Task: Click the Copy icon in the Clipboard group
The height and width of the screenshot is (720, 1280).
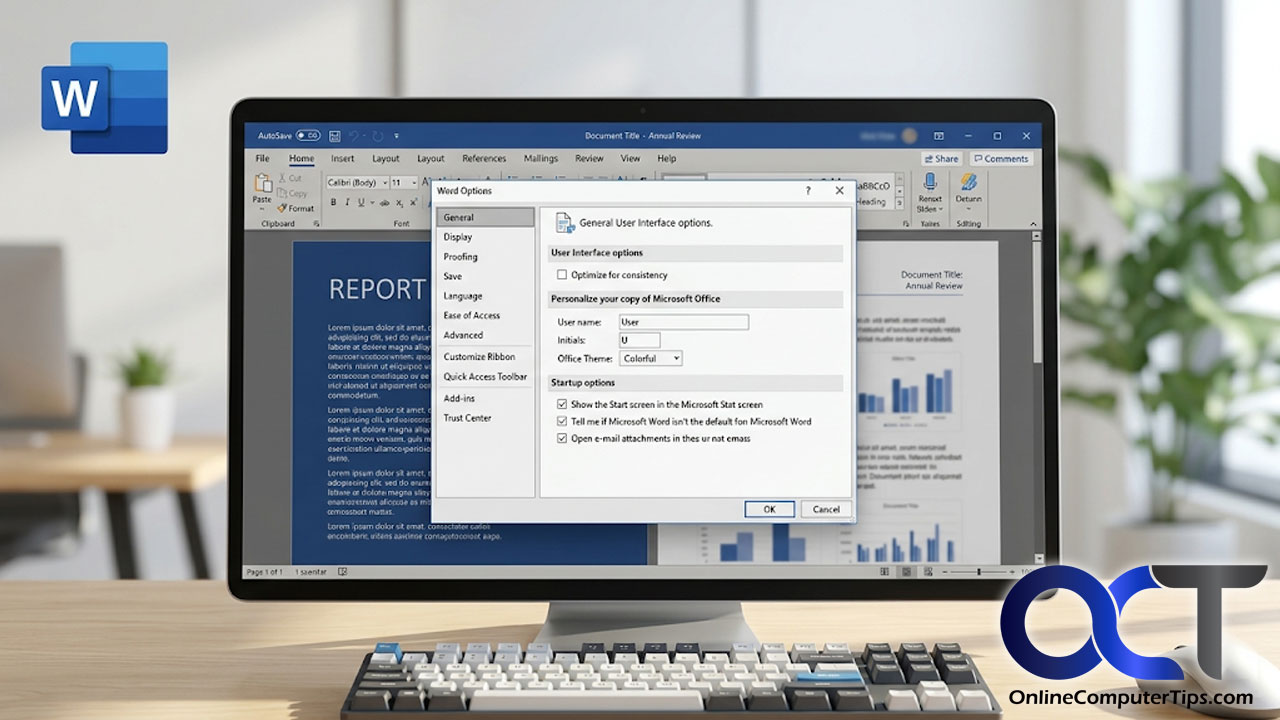Action: tap(282, 193)
